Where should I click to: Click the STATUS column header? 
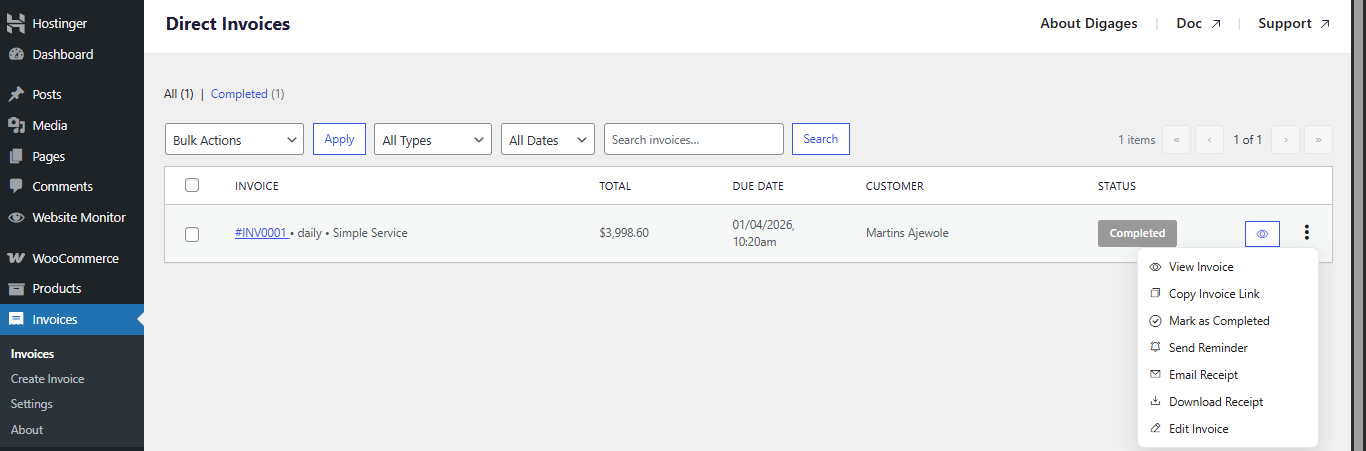[x=1117, y=186]
